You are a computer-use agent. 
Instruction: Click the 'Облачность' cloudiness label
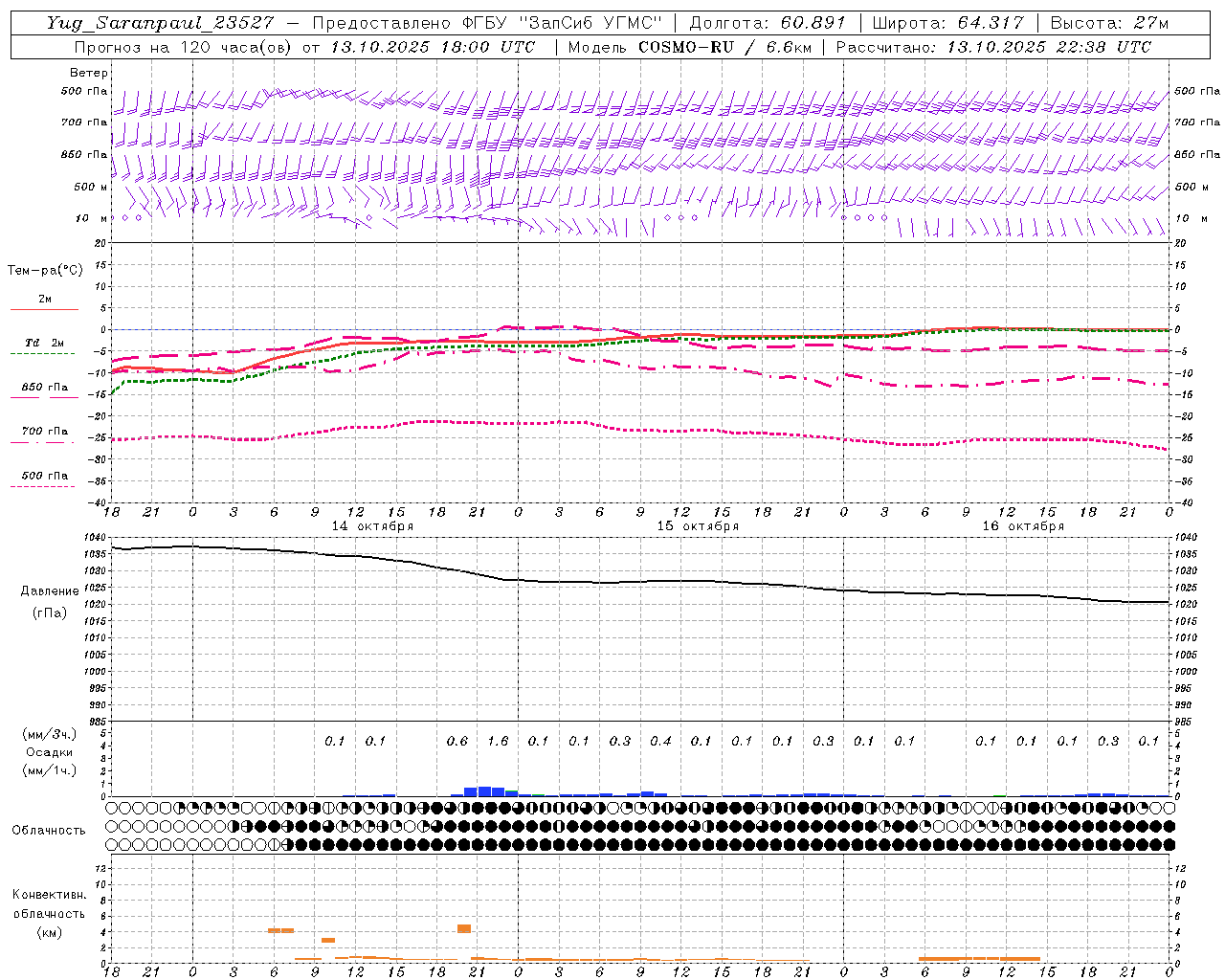(49, 831)
